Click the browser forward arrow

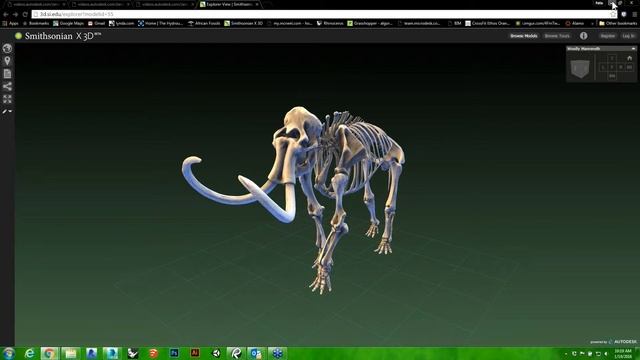[x=15, y=14]
